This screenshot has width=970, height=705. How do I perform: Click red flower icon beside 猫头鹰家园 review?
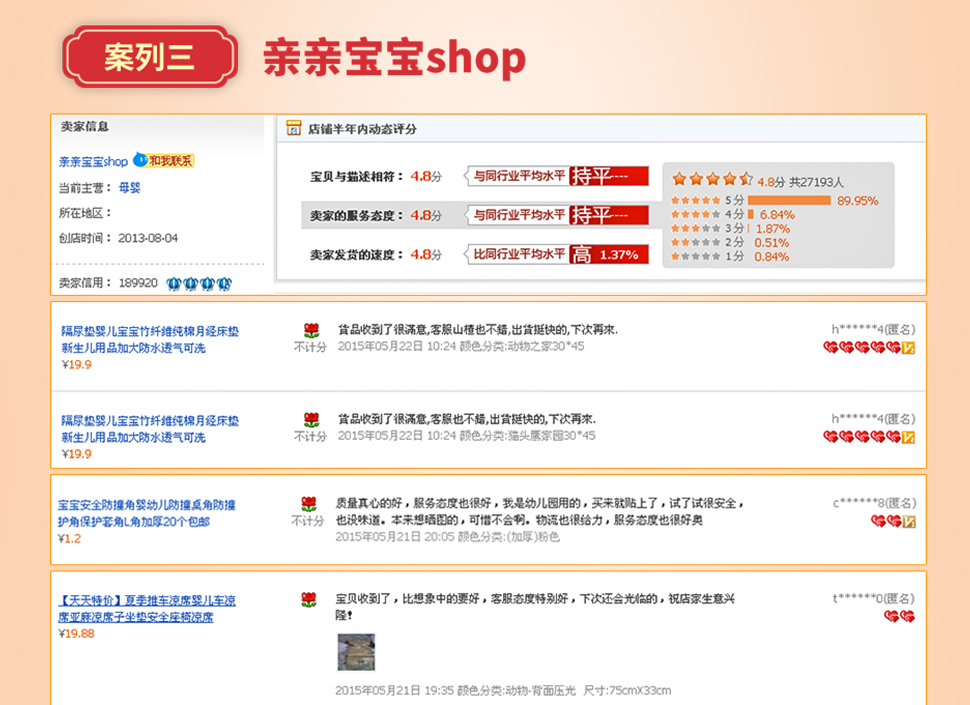(x=311, y=420)
